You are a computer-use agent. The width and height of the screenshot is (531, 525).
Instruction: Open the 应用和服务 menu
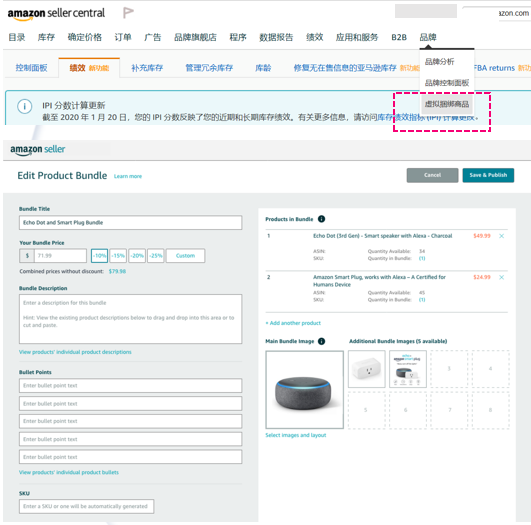point(357,37)
